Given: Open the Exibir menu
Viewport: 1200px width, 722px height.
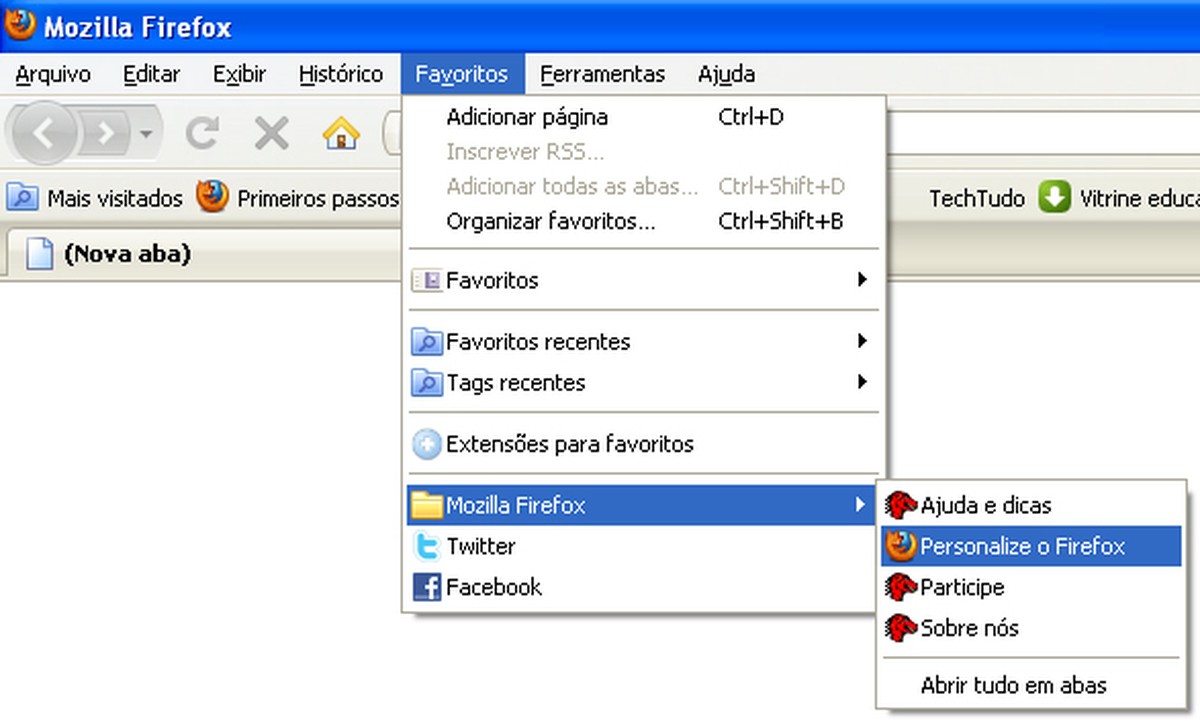Looking at the screenshot, I should coord(240,74).
